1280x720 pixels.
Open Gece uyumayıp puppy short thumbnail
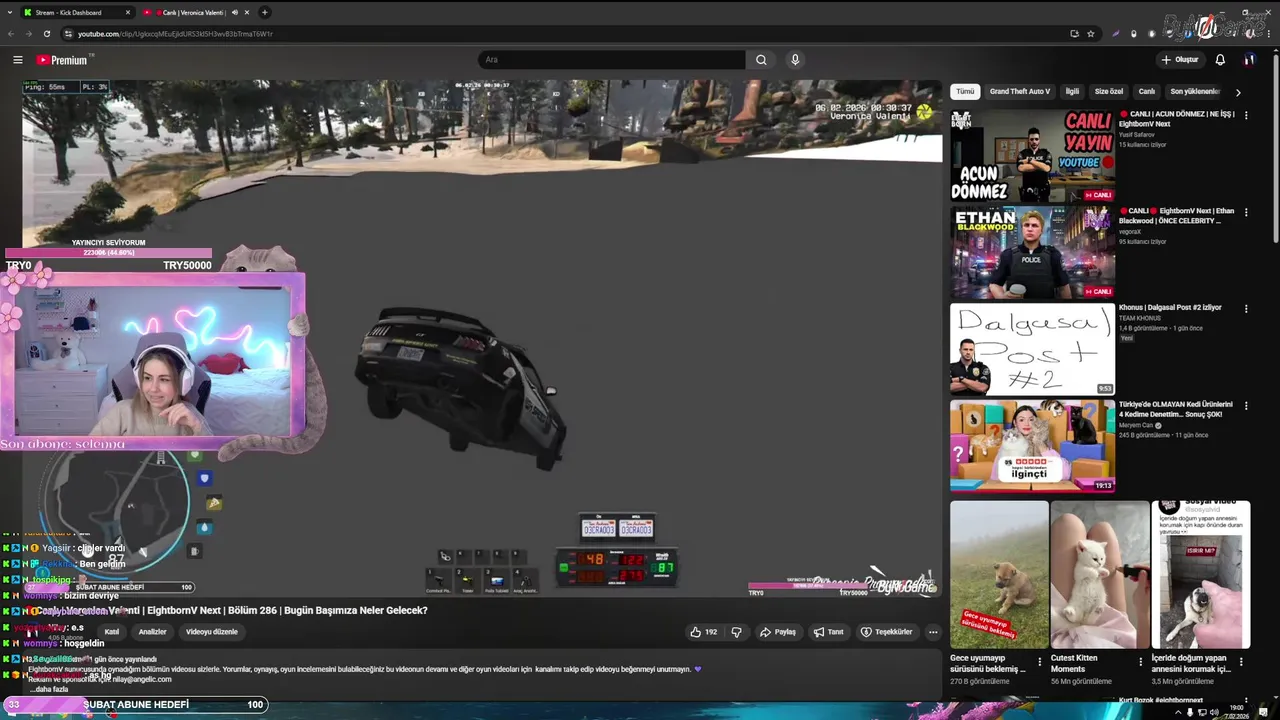click(x=999, y=574)
